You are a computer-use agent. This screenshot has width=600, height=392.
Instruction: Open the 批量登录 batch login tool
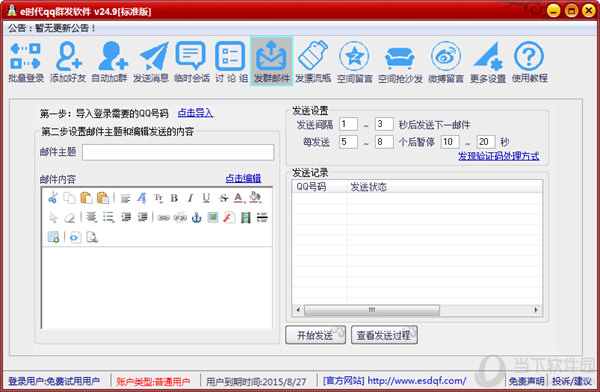26,62
